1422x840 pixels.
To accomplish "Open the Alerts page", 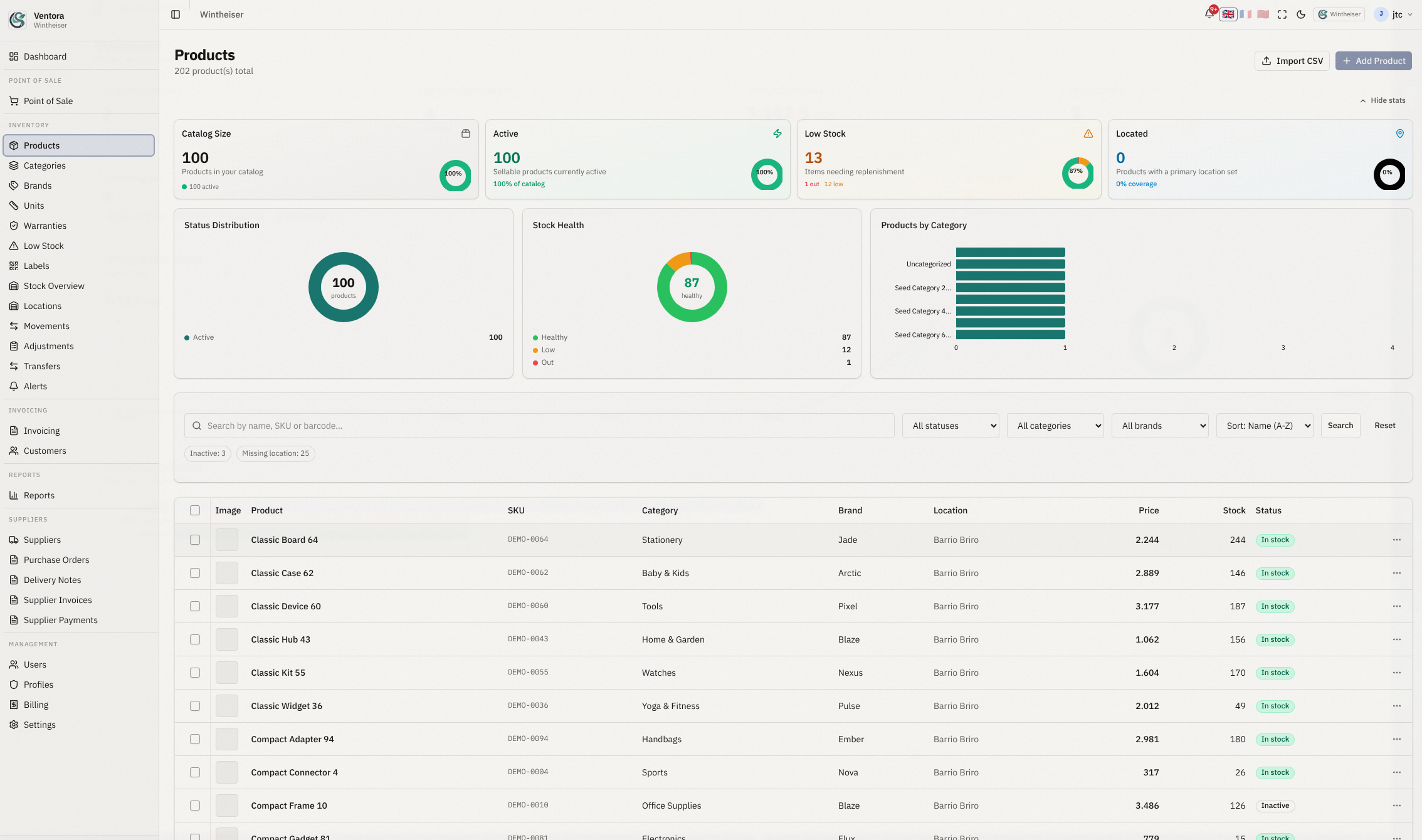I will click(36, 386).
